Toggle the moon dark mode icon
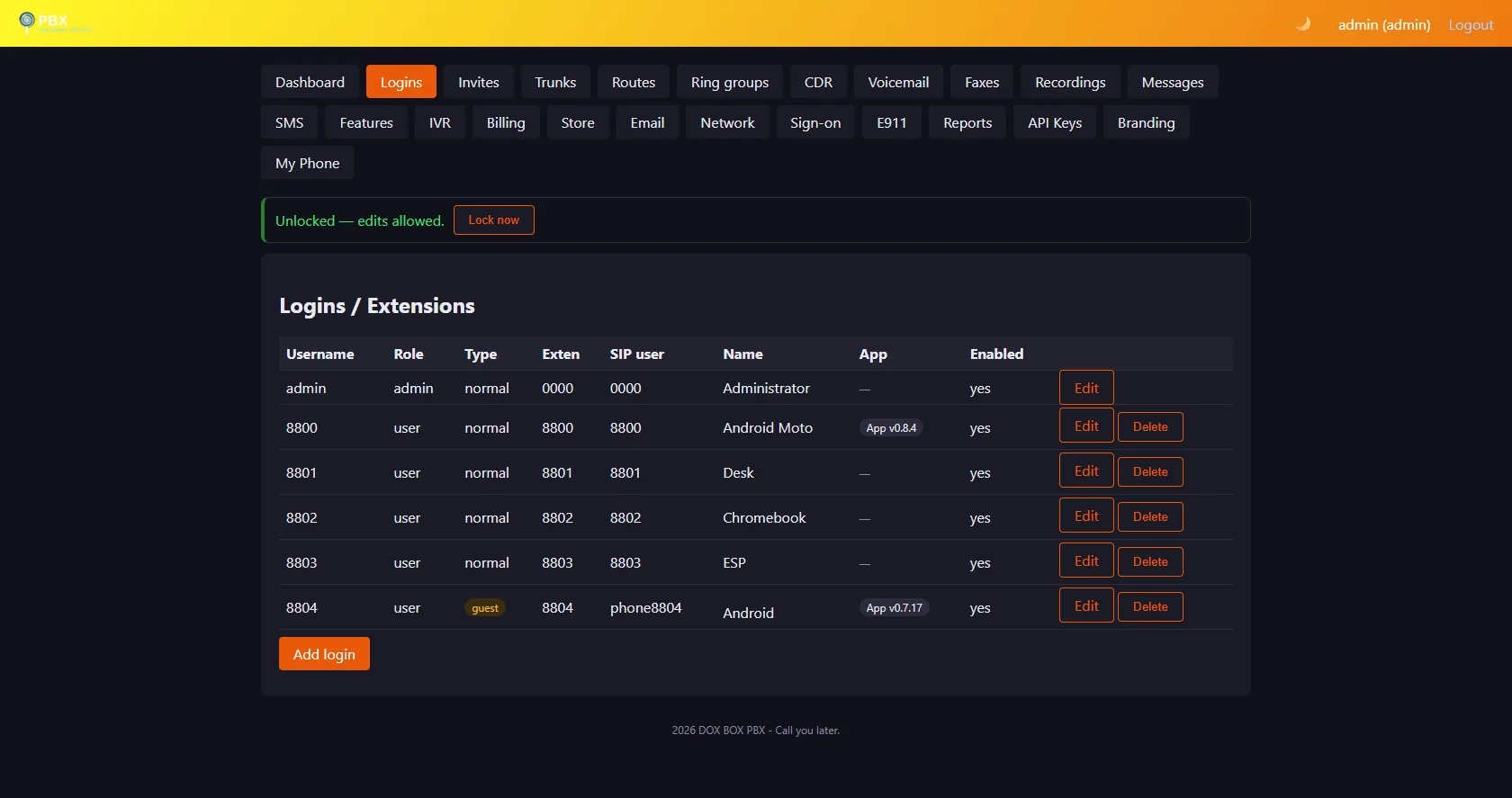 click(1303, 24)
